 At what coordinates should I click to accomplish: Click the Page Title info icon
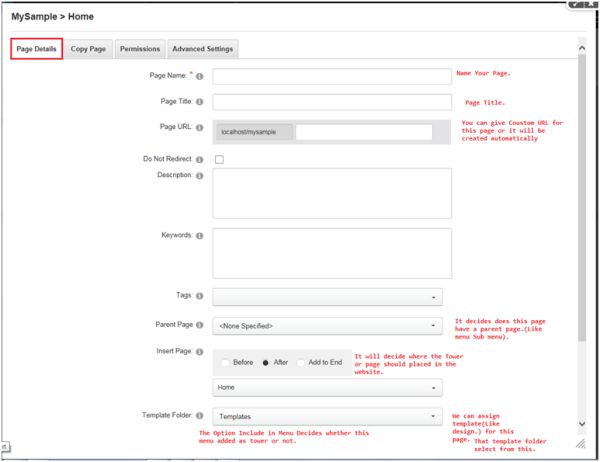pos(199,102)
